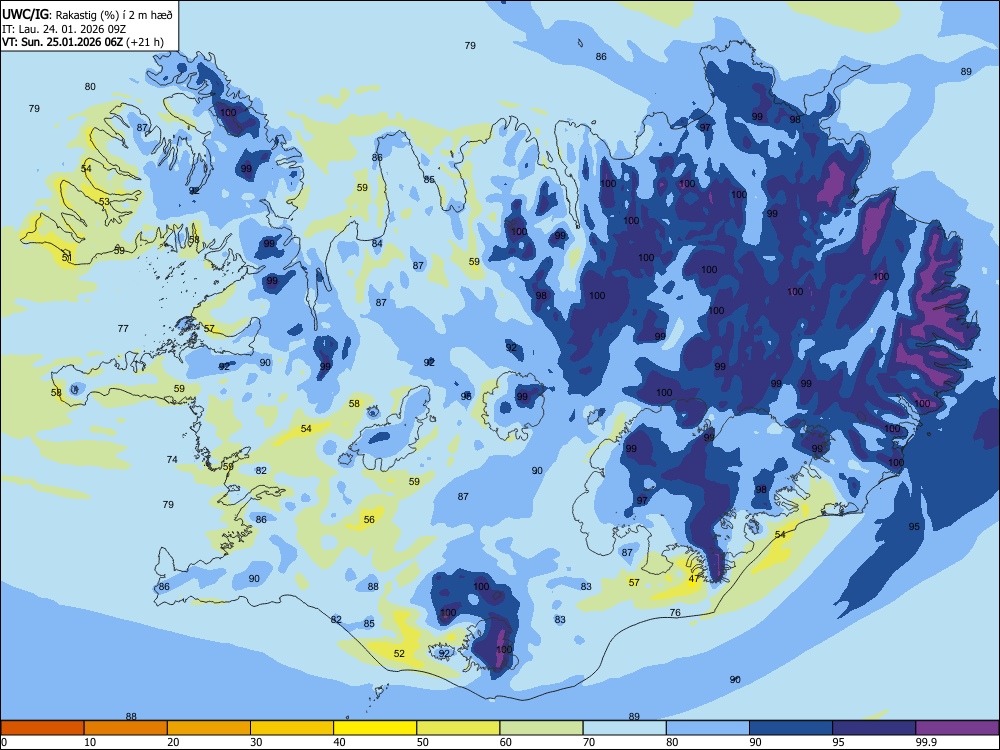This screenshot has height=750, width=1000.
Task: Click the 'VT: Sun. 25.01.2026 06Z (+21 h)' line
Action: click(82, 42)
